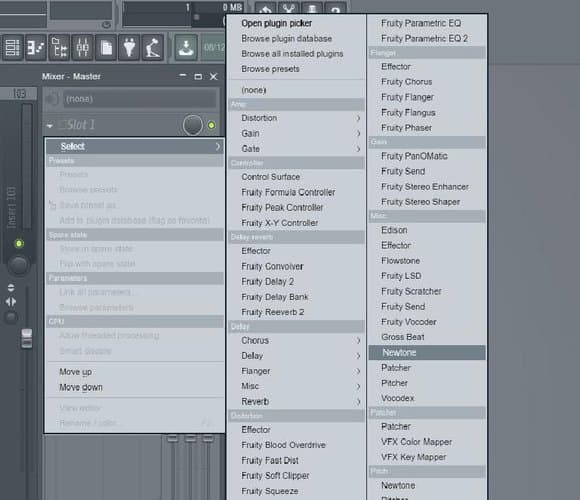The width and height of the screenshot is (580, 500).
Task: Click the Slot 1 mix level knob
Action: click(193, 125)
